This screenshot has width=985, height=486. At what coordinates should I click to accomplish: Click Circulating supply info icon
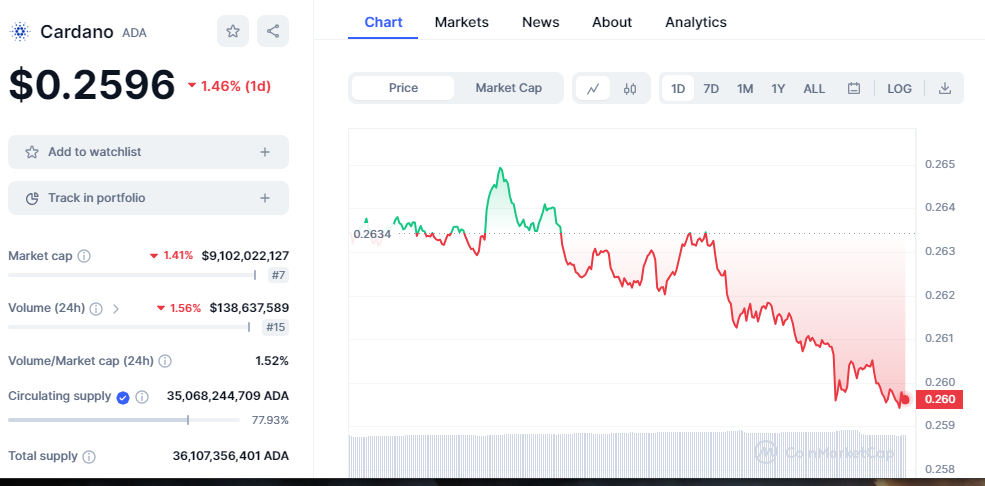[143, 397]
